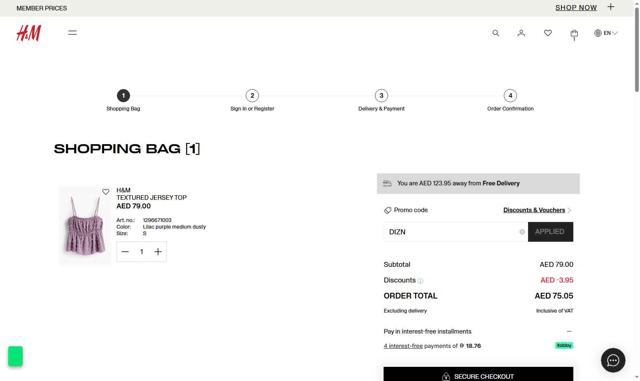Screen dimensions: 640x381
Task: Open the live chat bubble
Action: (x=613, y=360)
